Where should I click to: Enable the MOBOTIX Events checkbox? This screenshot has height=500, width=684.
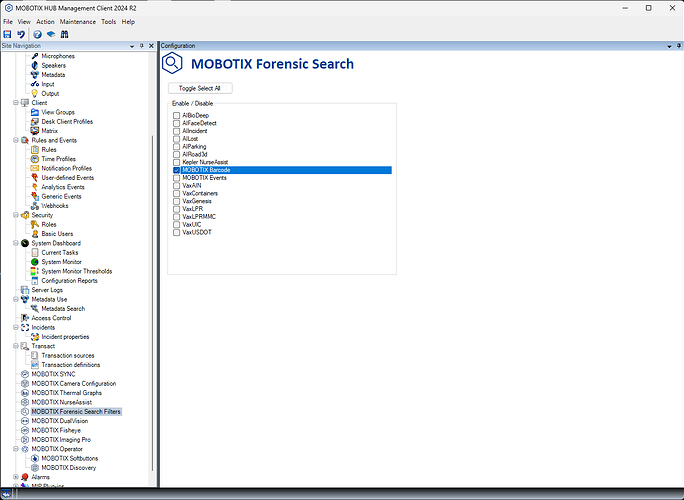[x=177, y=178]
